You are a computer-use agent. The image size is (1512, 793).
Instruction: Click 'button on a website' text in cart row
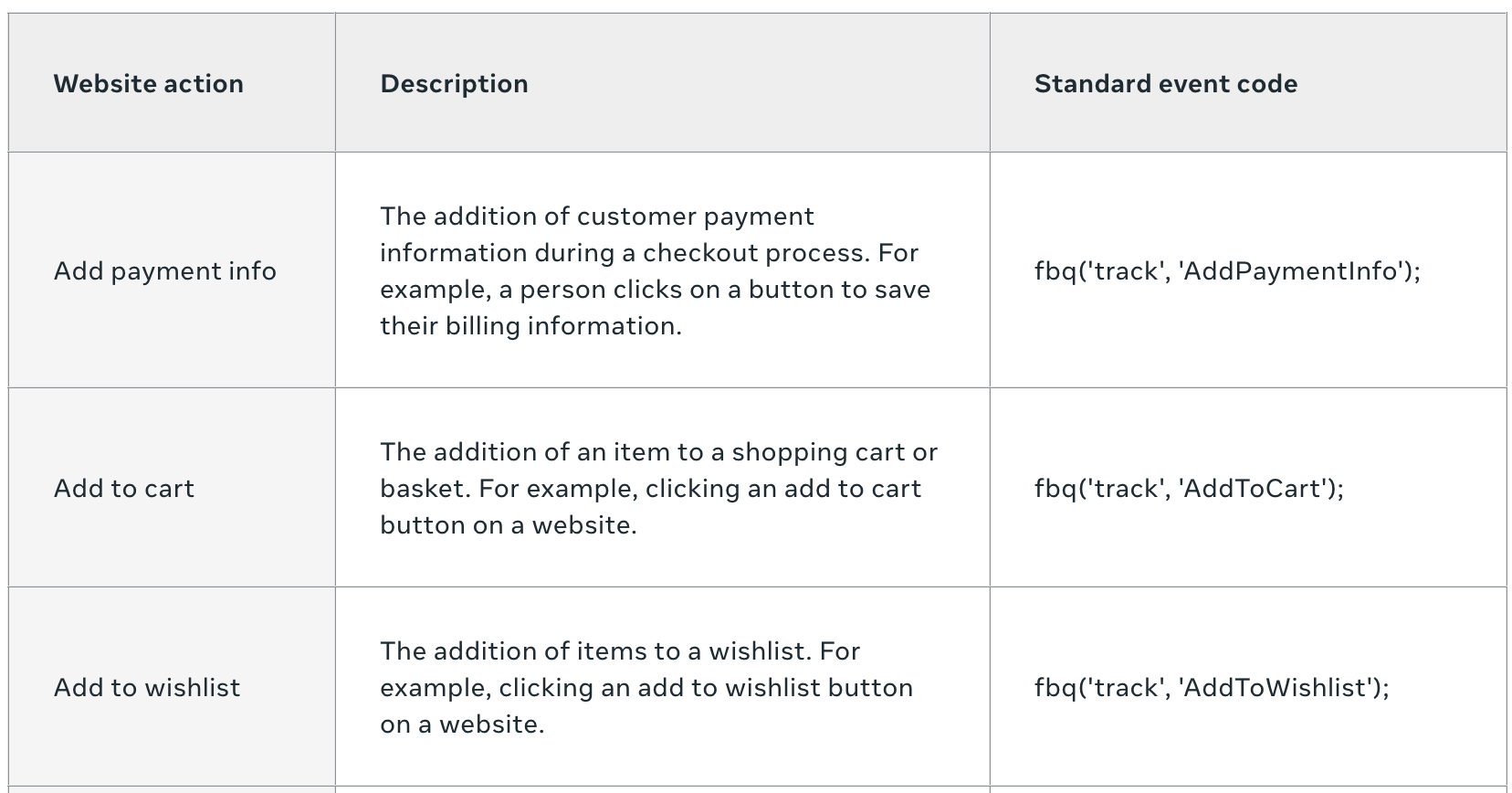[x=509, y=525]
